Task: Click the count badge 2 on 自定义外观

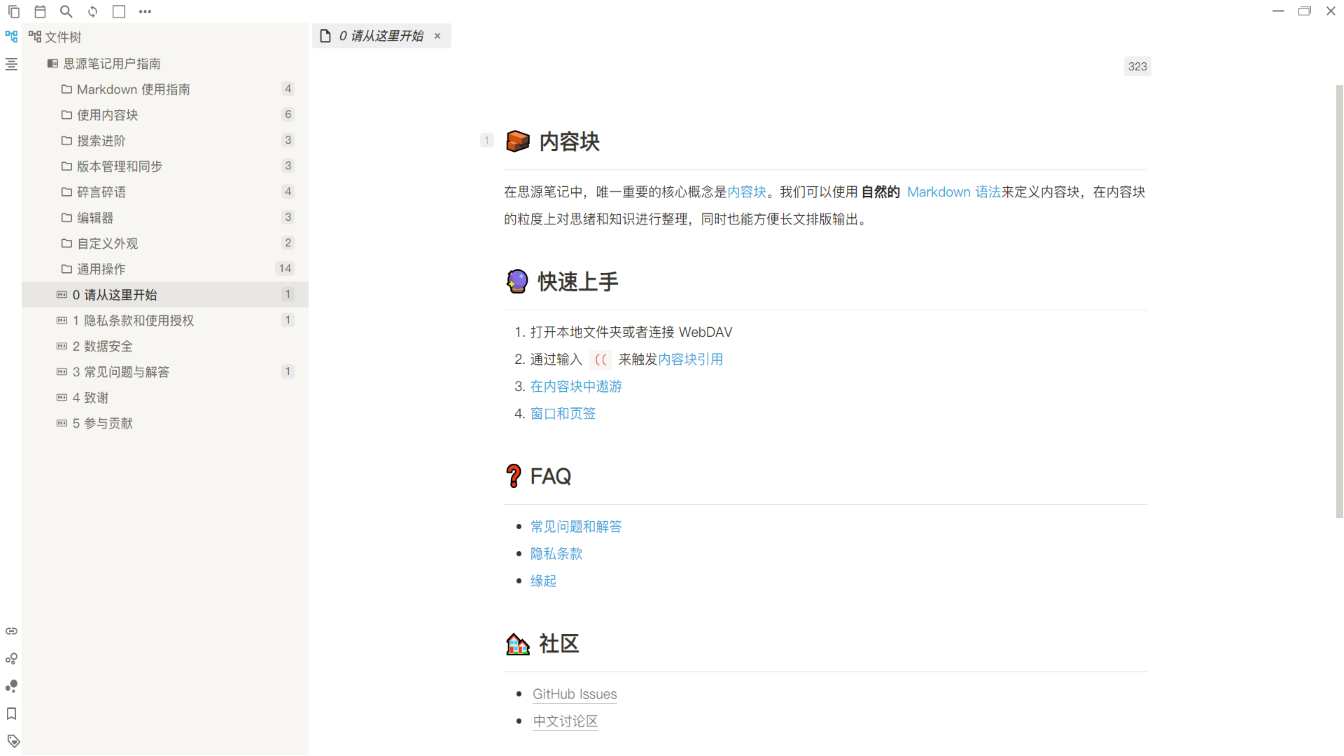Action: point(288,243)
